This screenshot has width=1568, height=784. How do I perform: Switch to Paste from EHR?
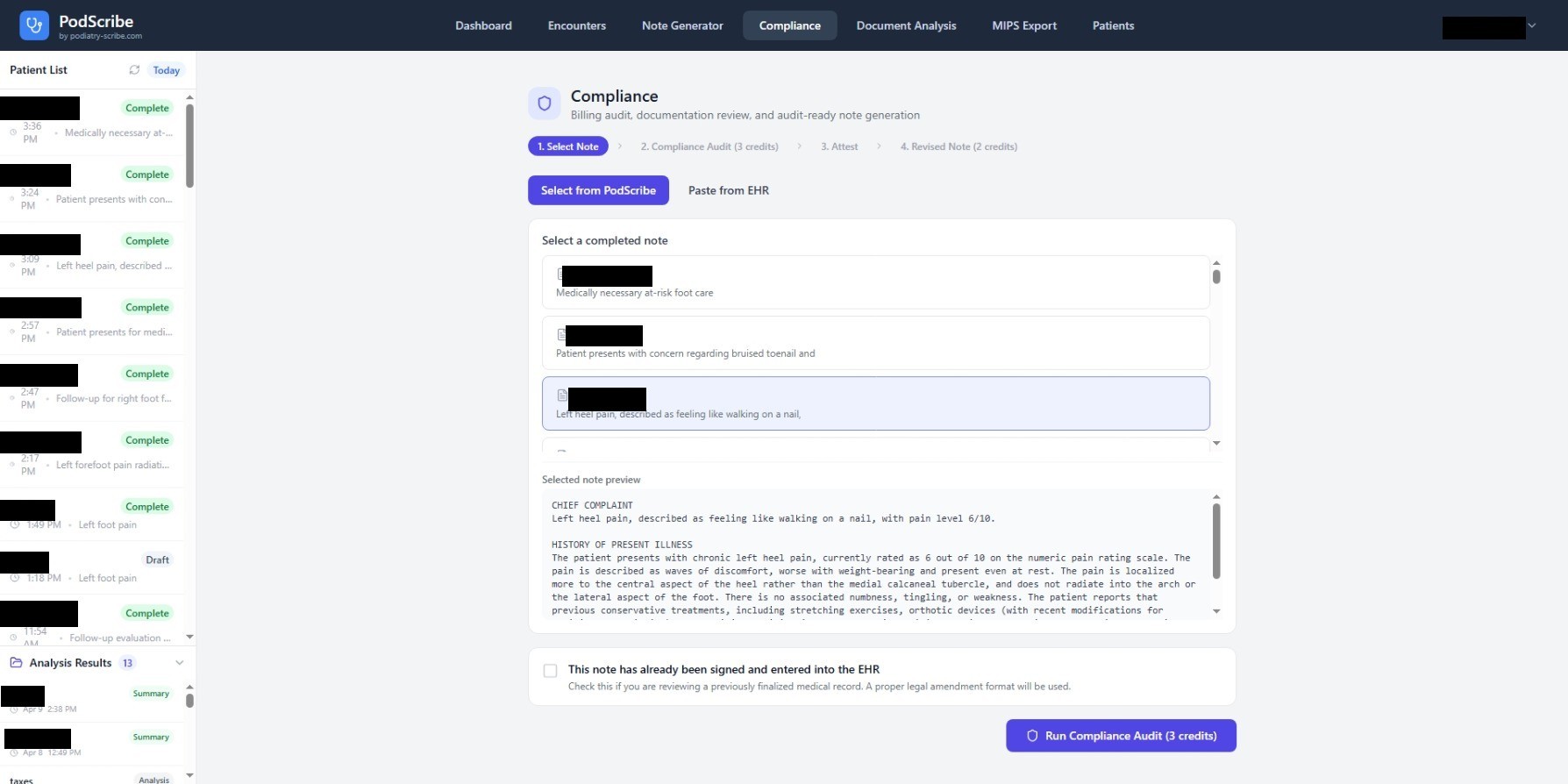pos(728,190)
